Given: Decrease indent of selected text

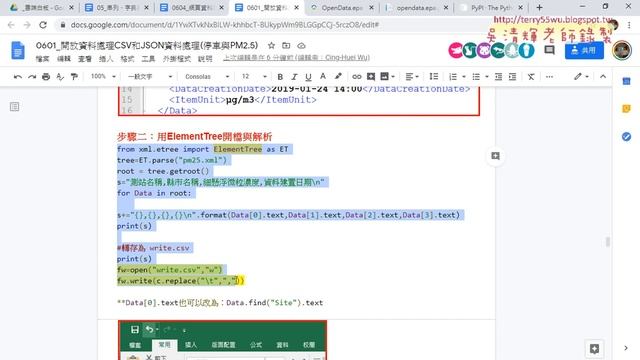Looking at the screenshot, I should coord(498,77).
